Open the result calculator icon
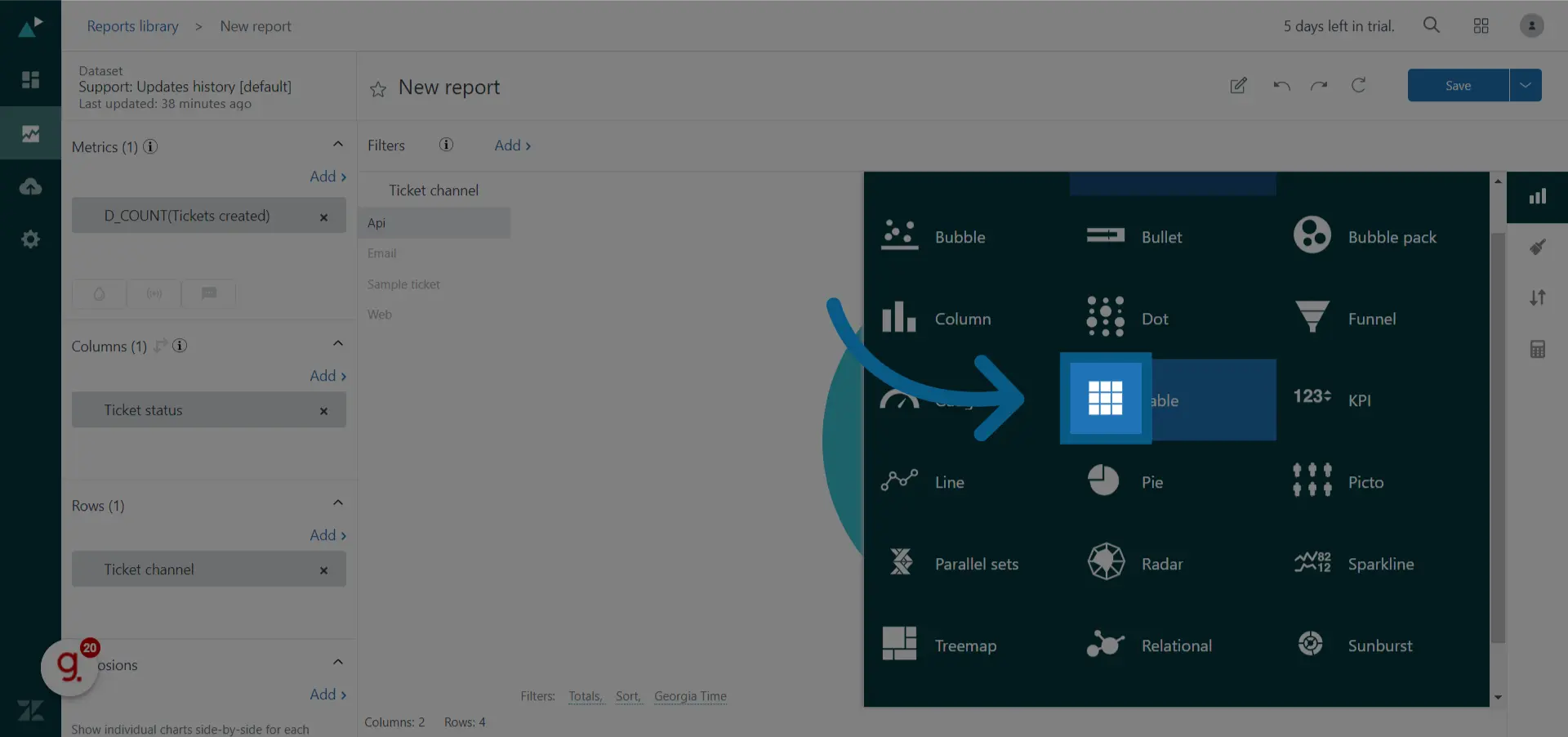 click(x=1538, y=350)
